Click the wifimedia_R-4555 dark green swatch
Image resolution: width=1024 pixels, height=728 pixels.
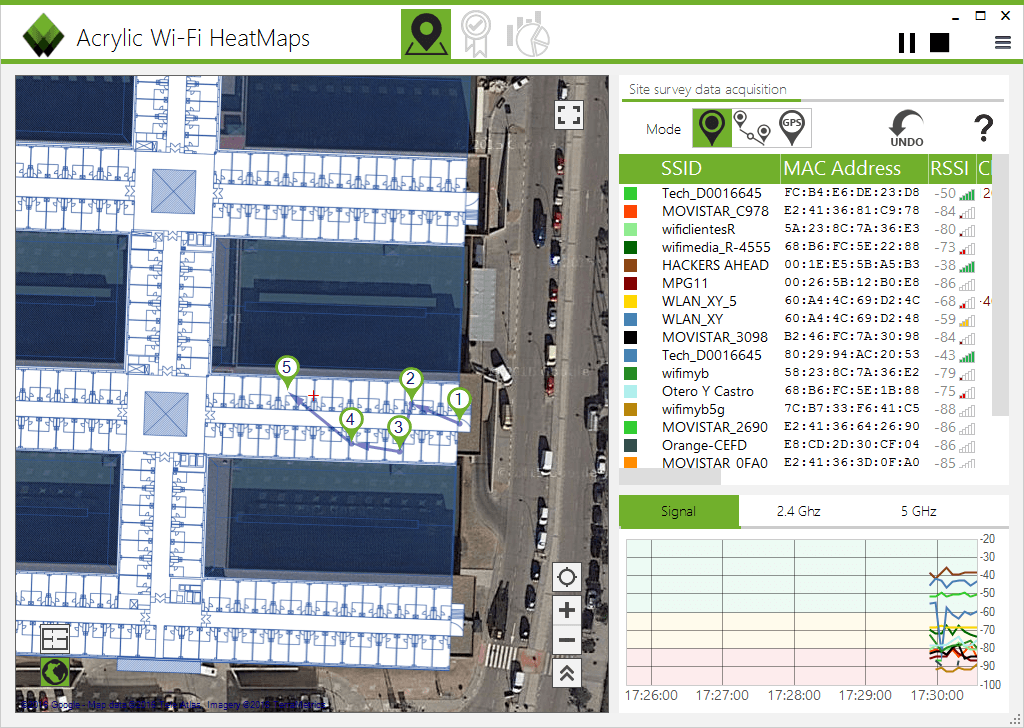pos(630,247)
